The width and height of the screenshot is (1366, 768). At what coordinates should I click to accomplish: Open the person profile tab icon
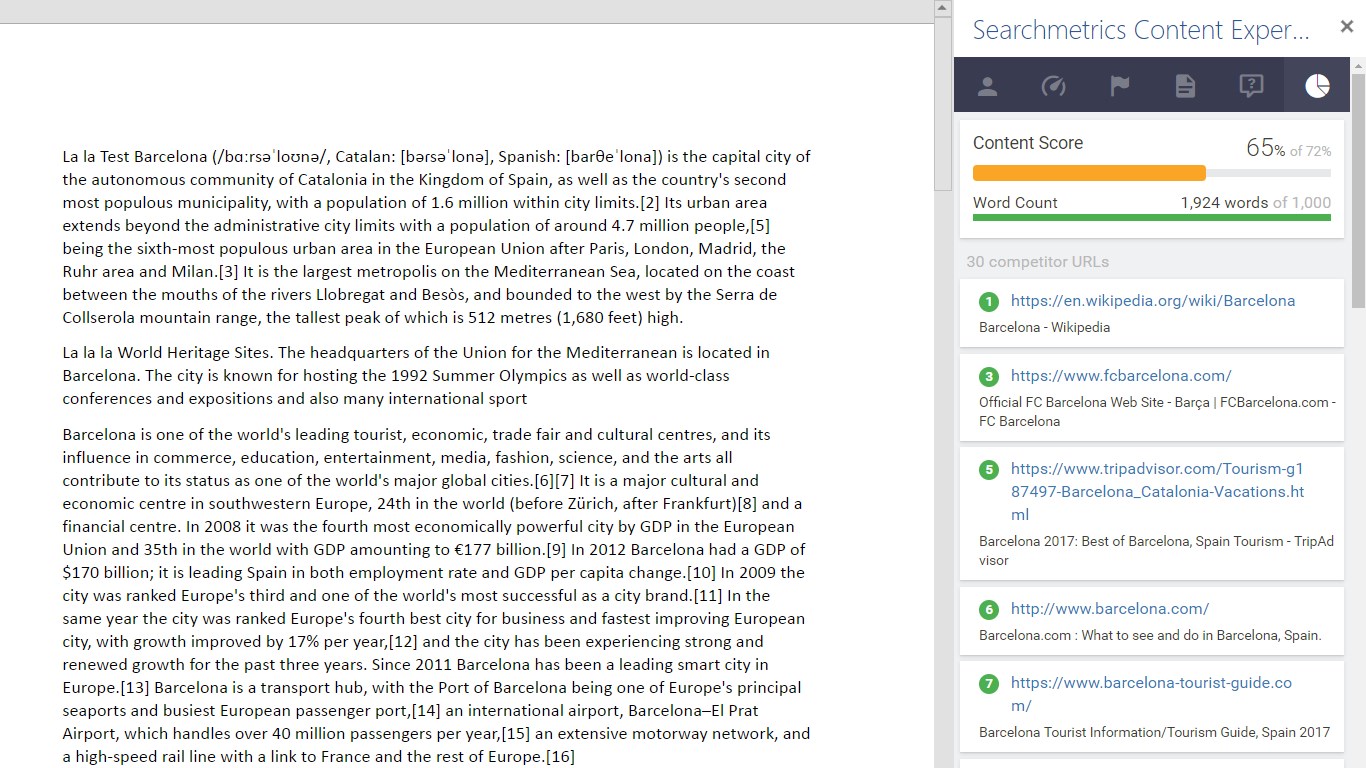coord(987,86)
